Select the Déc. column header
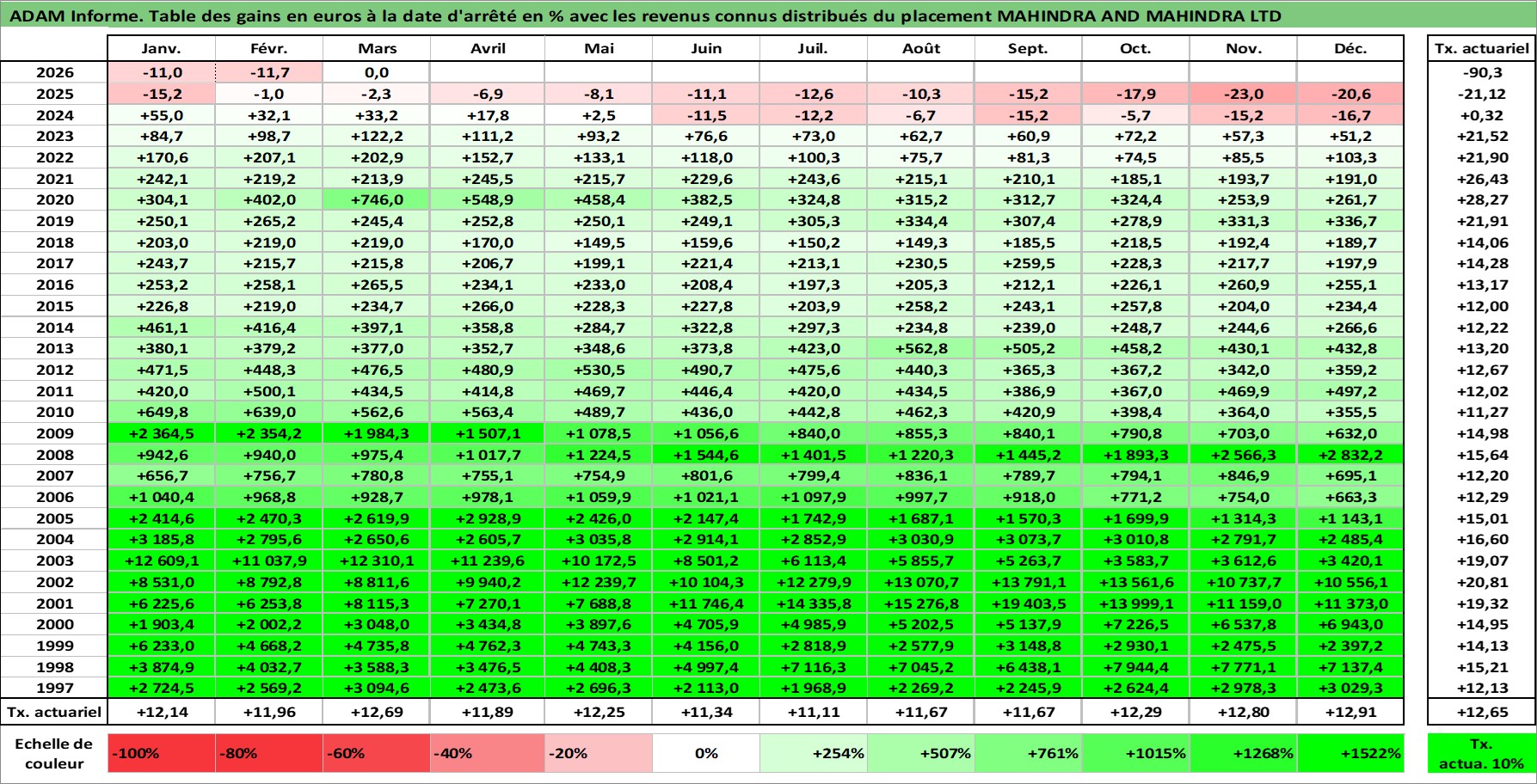Viewport: 1537px width, 784px height. pos(1350,48)
